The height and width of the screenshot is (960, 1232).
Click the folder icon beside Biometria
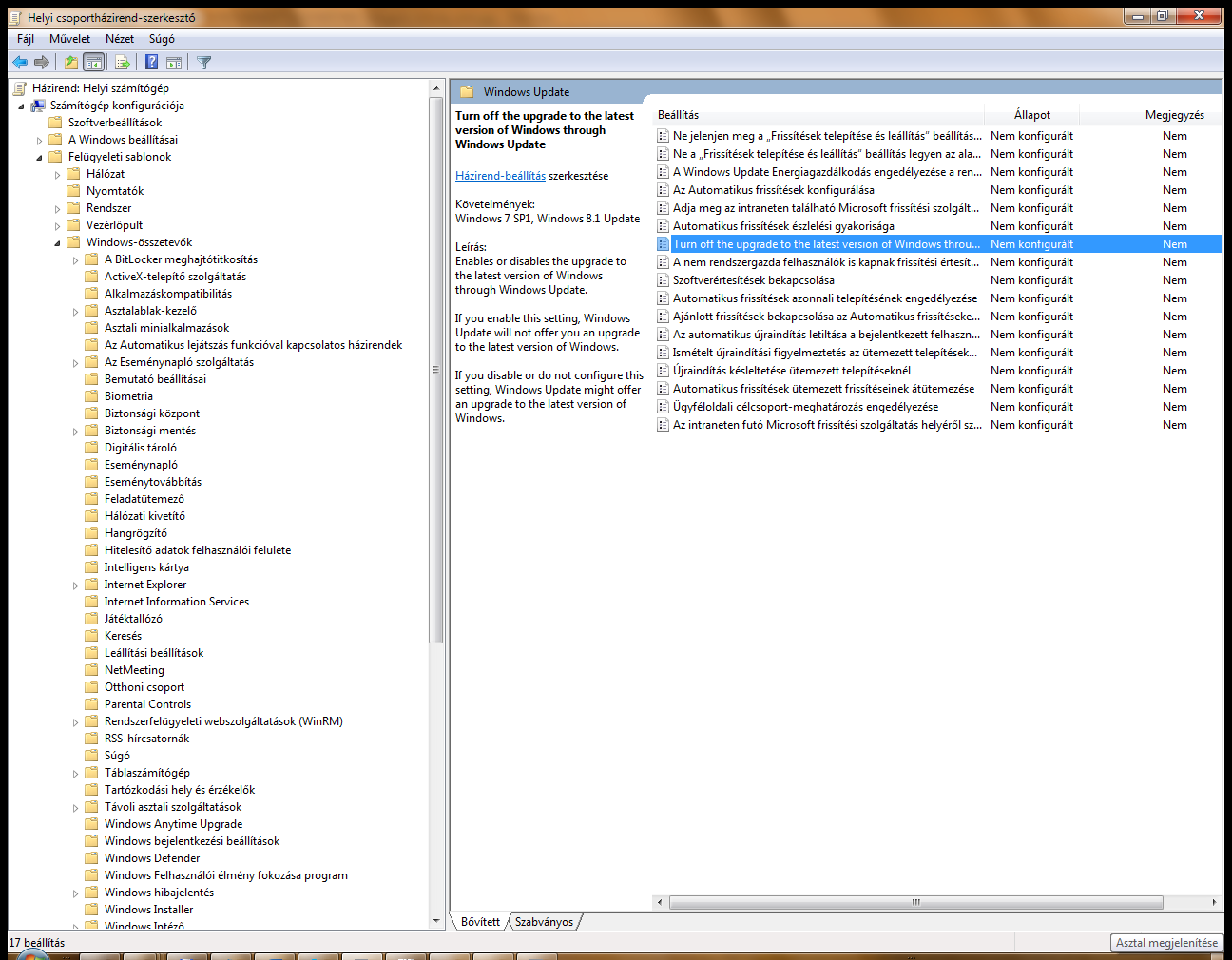(91, 396)
